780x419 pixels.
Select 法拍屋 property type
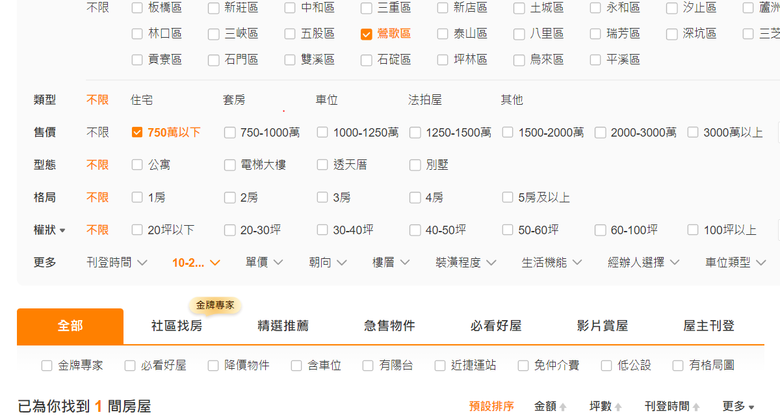[x=425, y=100]
